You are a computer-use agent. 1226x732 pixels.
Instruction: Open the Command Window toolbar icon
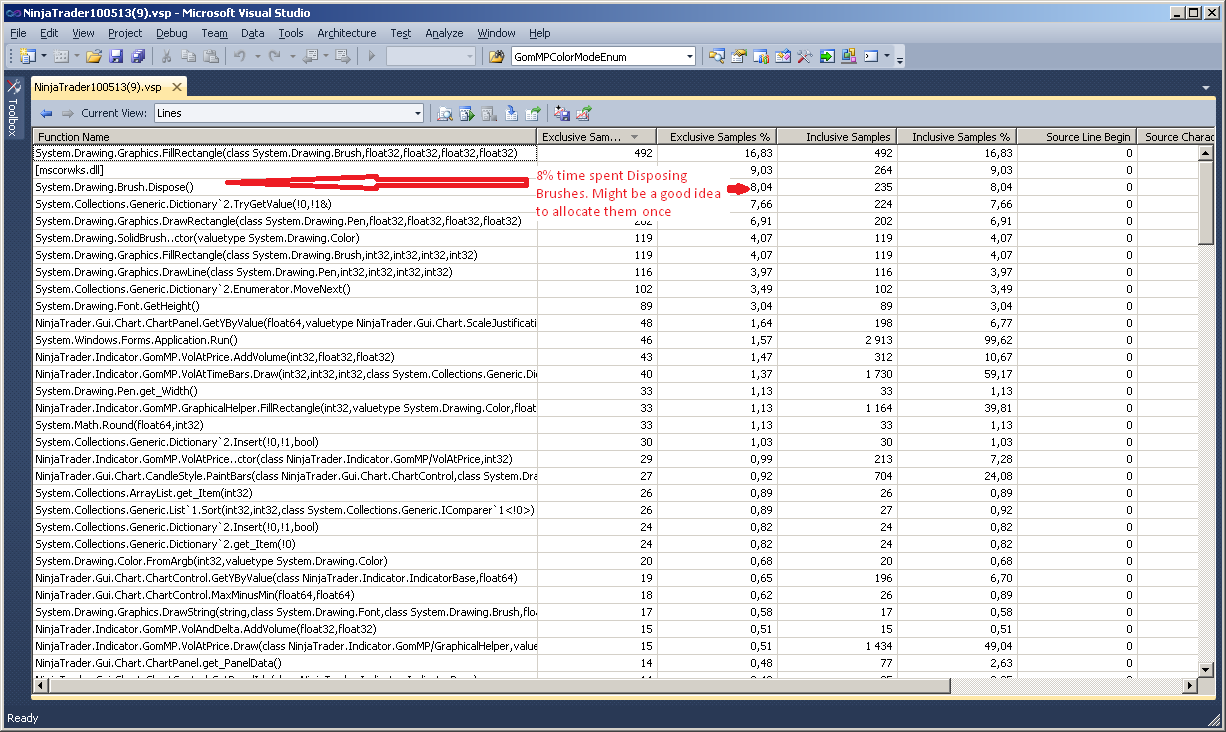[871, 56]
